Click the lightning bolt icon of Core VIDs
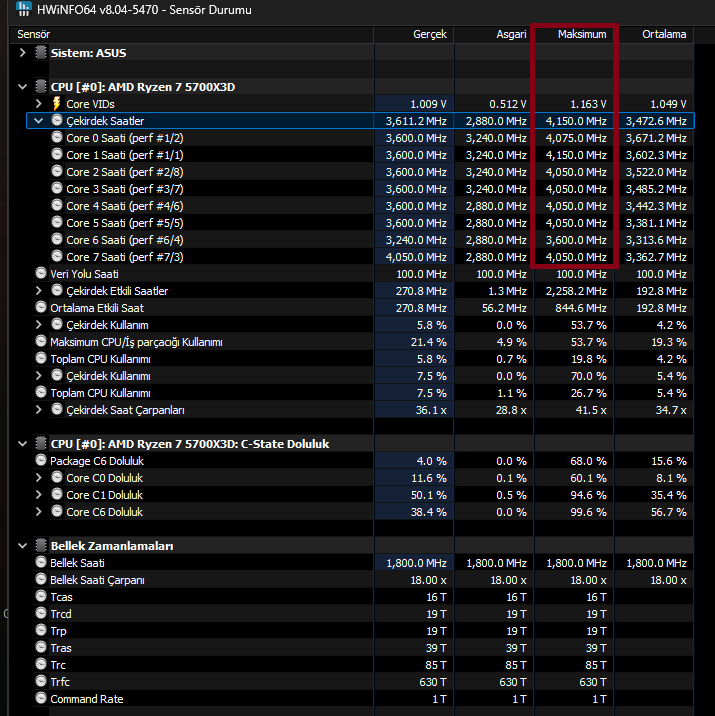Screen dimensions: 715x716 pos(57,104)
